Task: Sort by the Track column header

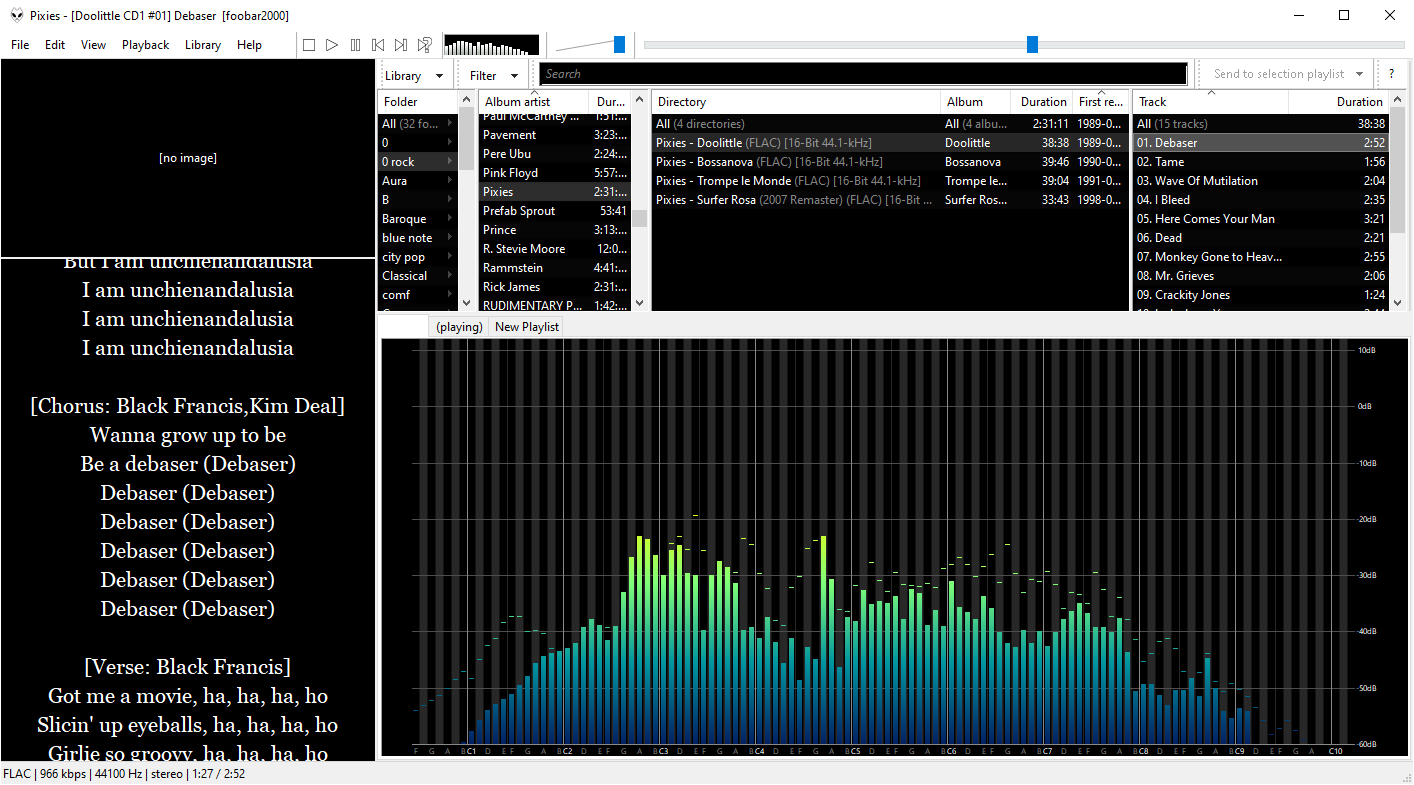Action: click(1210, 102)
